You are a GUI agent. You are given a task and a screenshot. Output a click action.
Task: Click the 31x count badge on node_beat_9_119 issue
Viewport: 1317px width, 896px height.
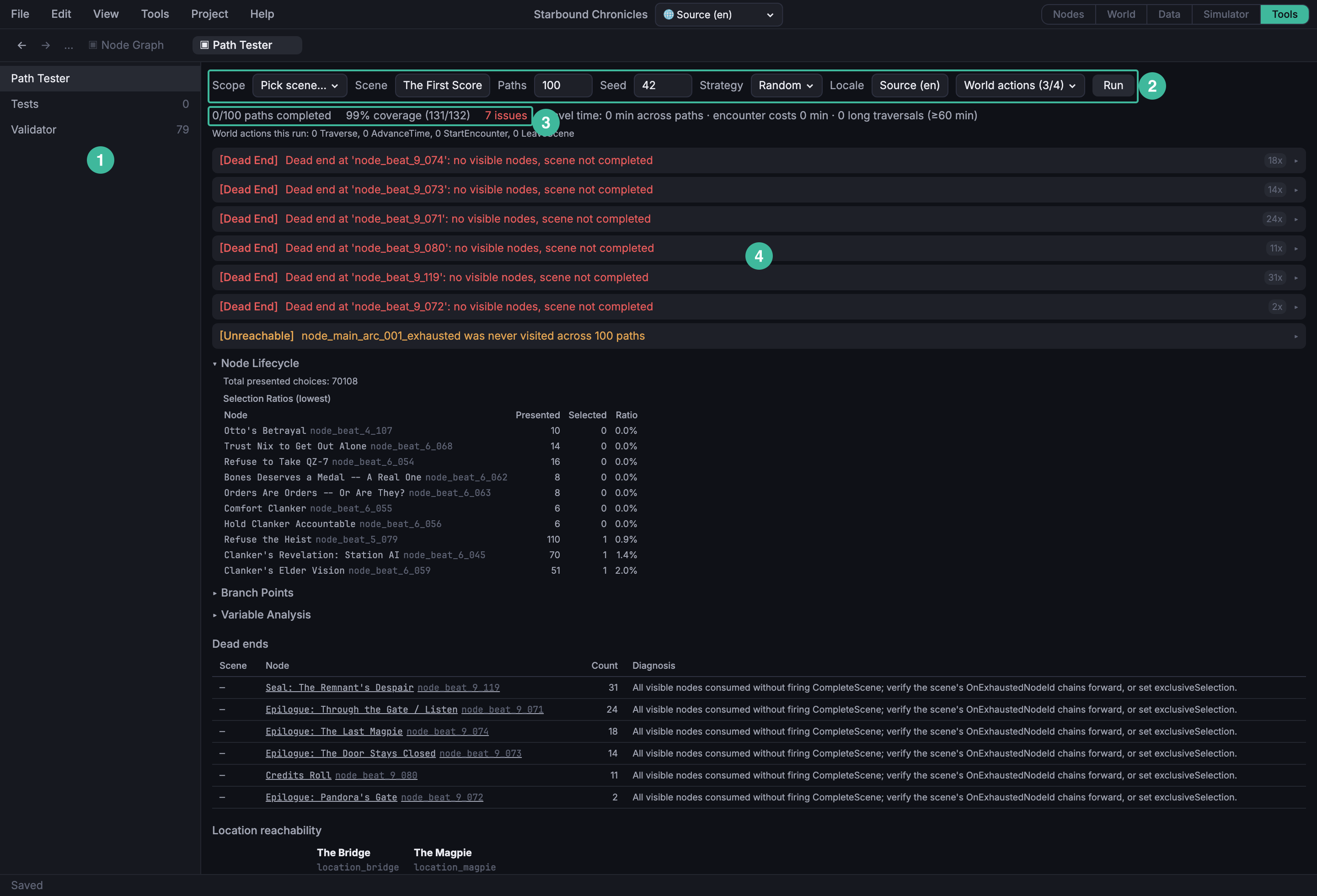[1275, 277]
